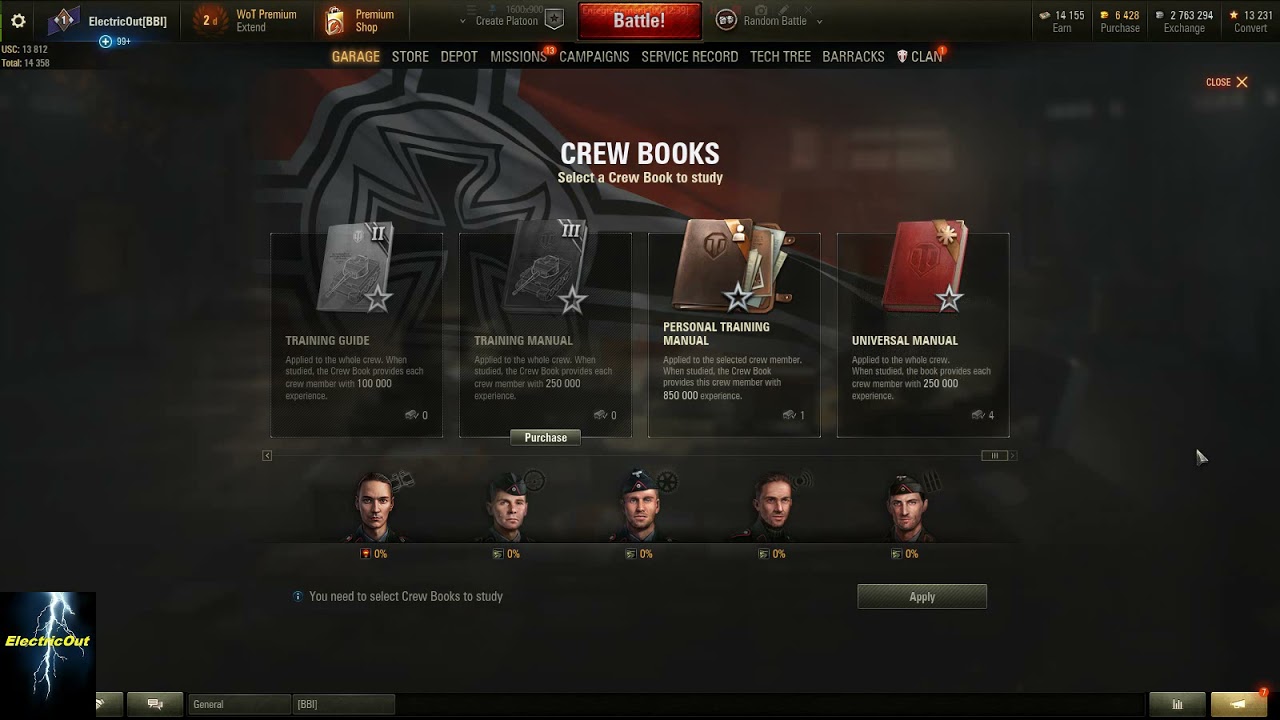Open the statistics icon in bottom bar
Viewport: 1280px width, 720px height.
tap(1177, 704)
